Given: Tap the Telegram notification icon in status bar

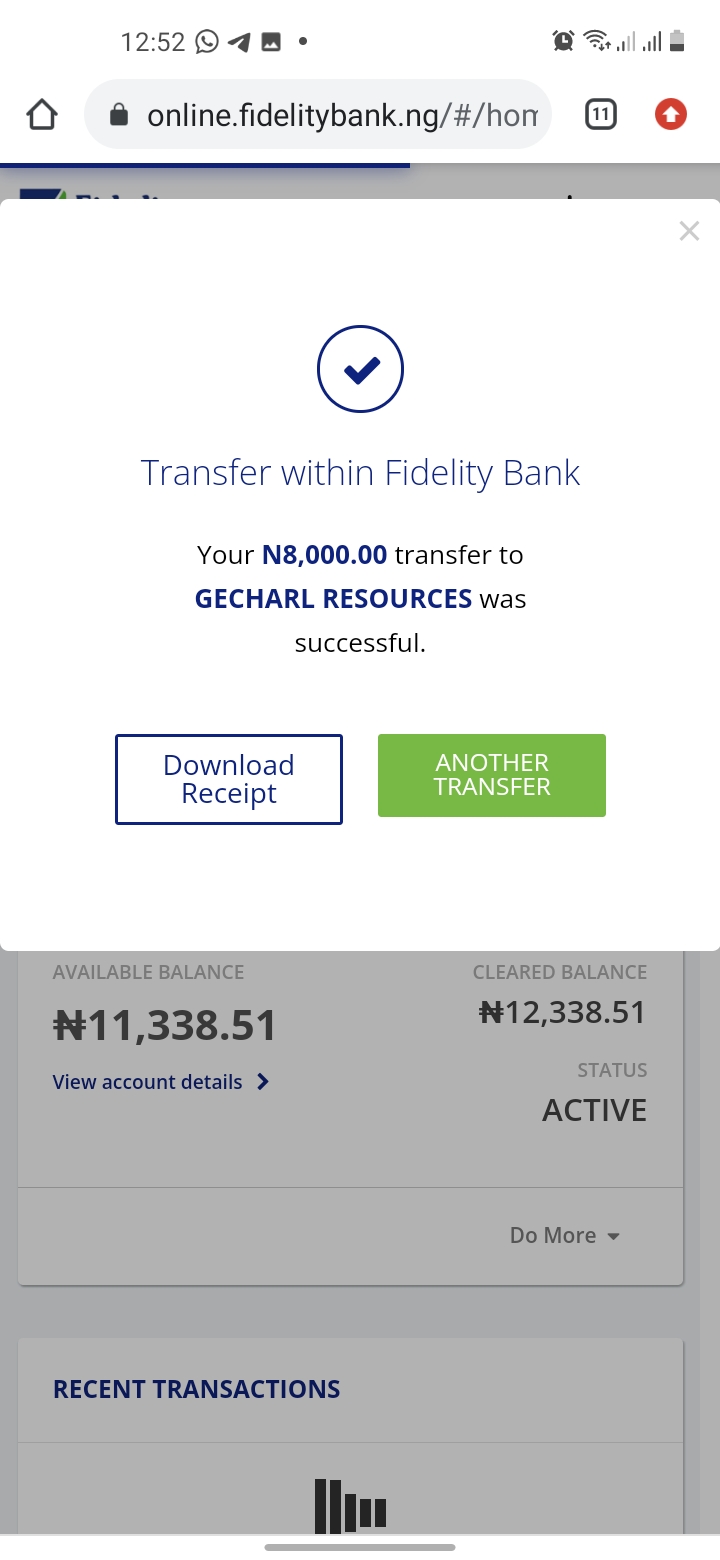Looking at the screenshot, I should click(x=239, y=41).
